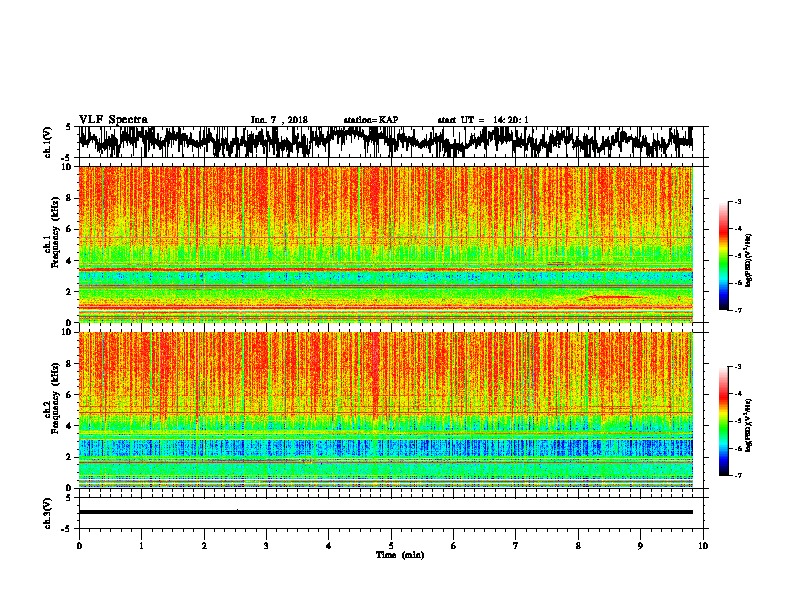Click the time axis tick label "4"
The height and width of the screenshot is (612, 792).
[329, 546]
